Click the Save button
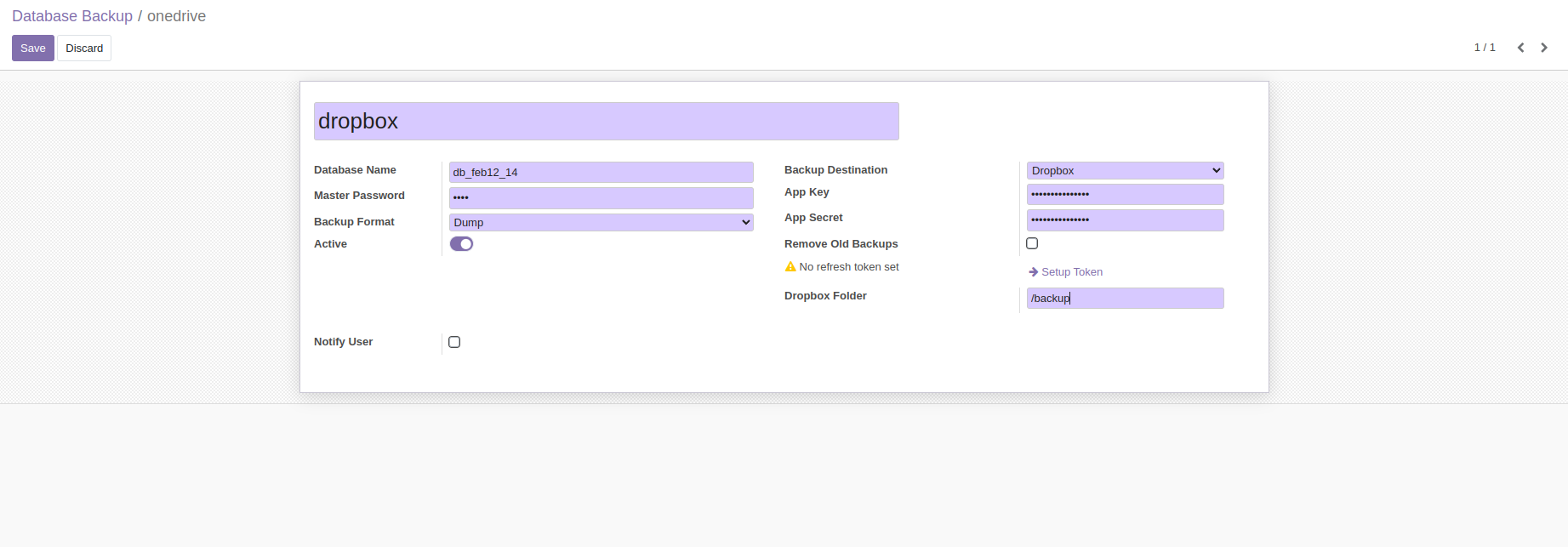This screenshot has height=547, width=1568. pyautogui.click(x=33, y=48)
